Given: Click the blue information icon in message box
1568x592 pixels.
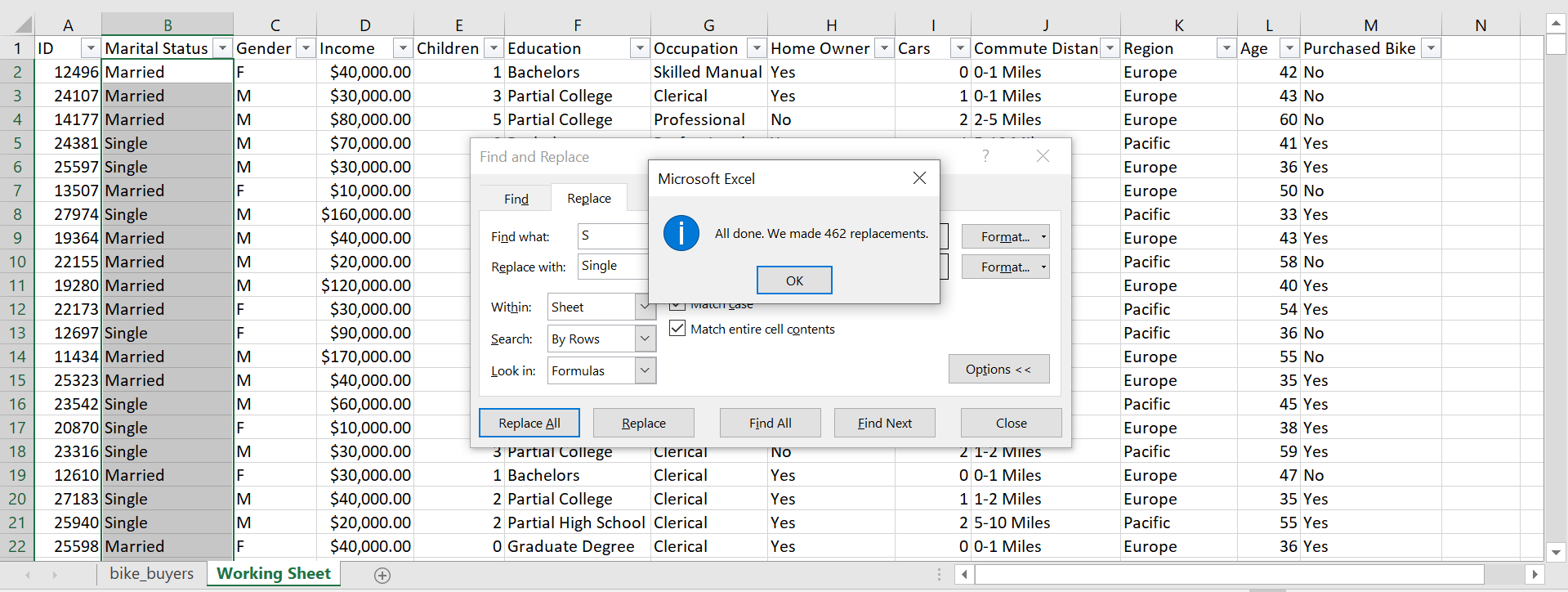Looking at the screenshot, I should click(x=681, y=233).
